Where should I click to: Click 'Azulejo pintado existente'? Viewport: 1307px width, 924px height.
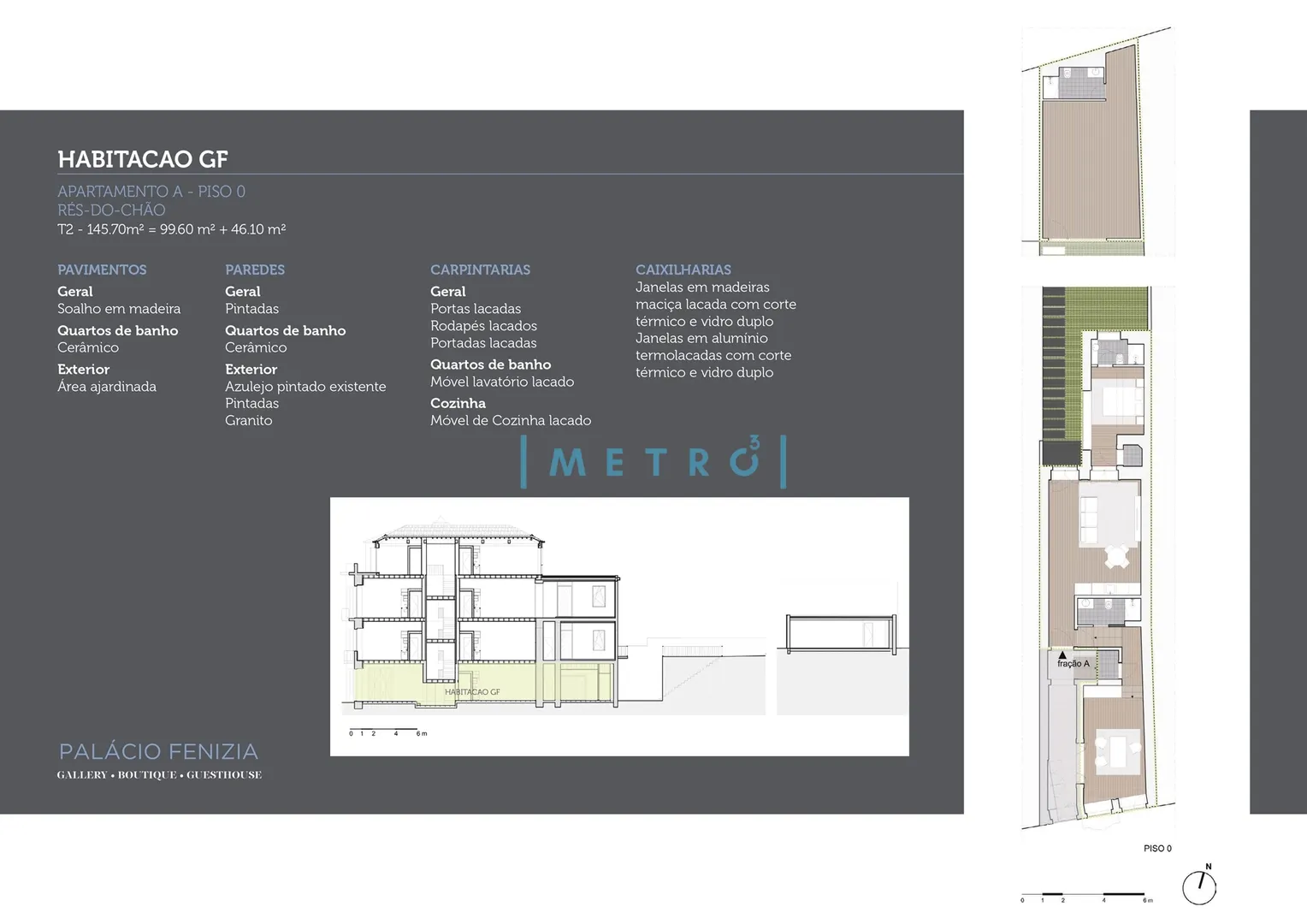click(305, 387)
